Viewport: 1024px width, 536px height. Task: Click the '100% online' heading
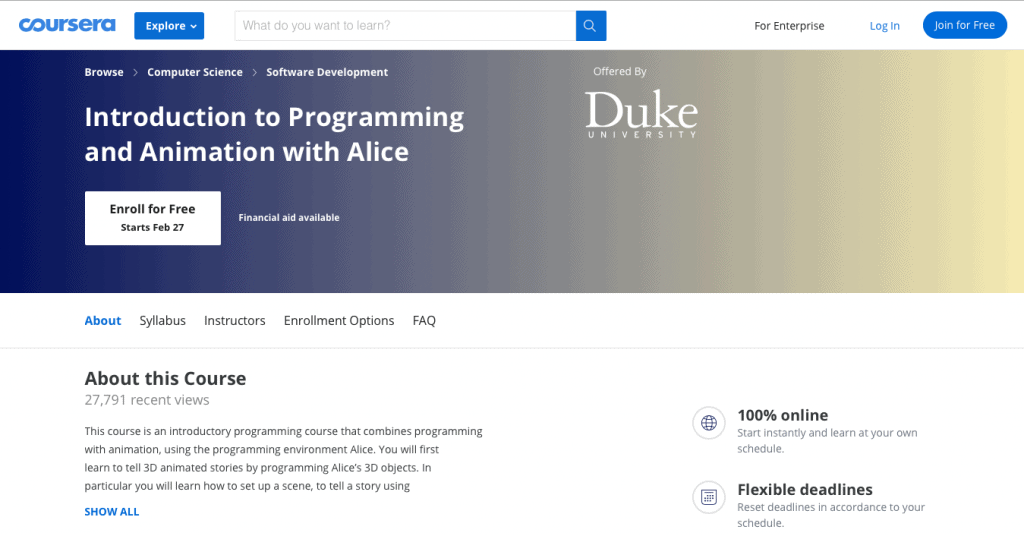tap(782, 415)
